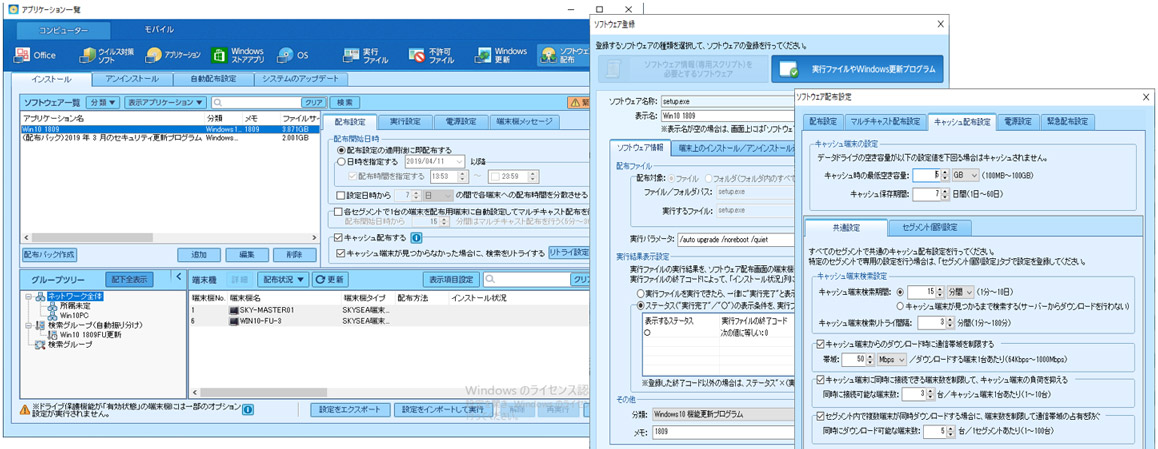This screenshot has width=1158, height=449.
Task: Select 実行ファイルやWindows更新プログラム software type
Action: pos(857,69)
